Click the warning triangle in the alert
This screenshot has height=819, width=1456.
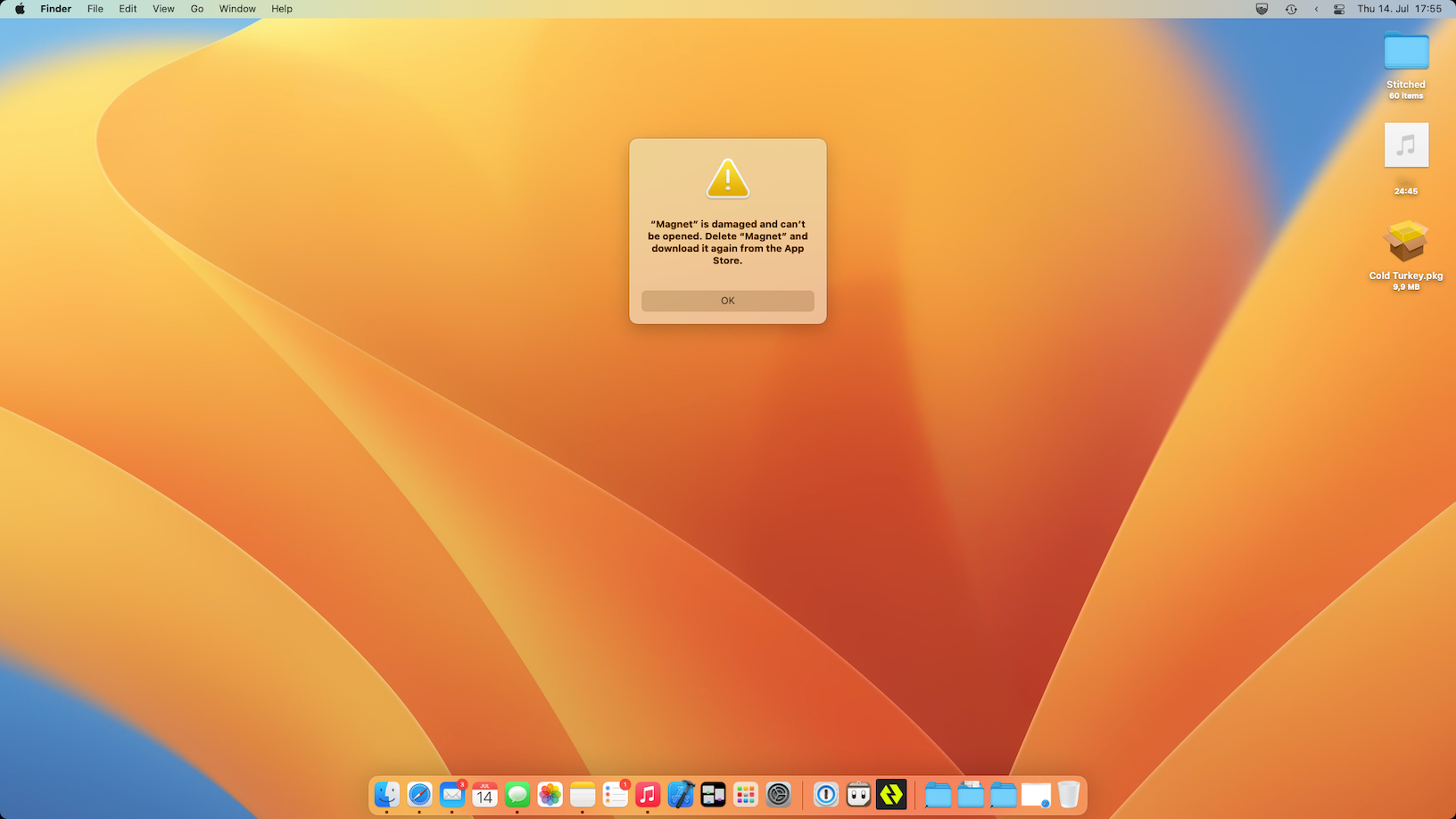tap(728, 178)
